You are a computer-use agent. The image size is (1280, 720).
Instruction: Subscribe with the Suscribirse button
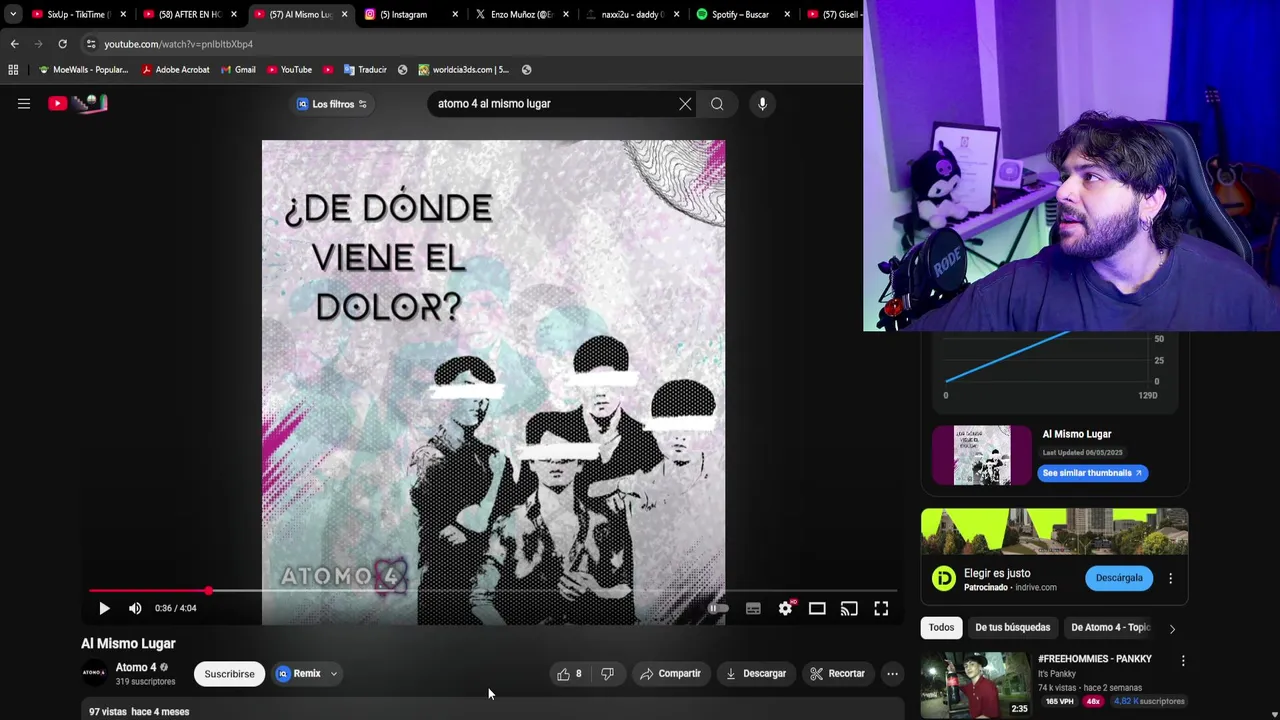[x=229, y=674]
